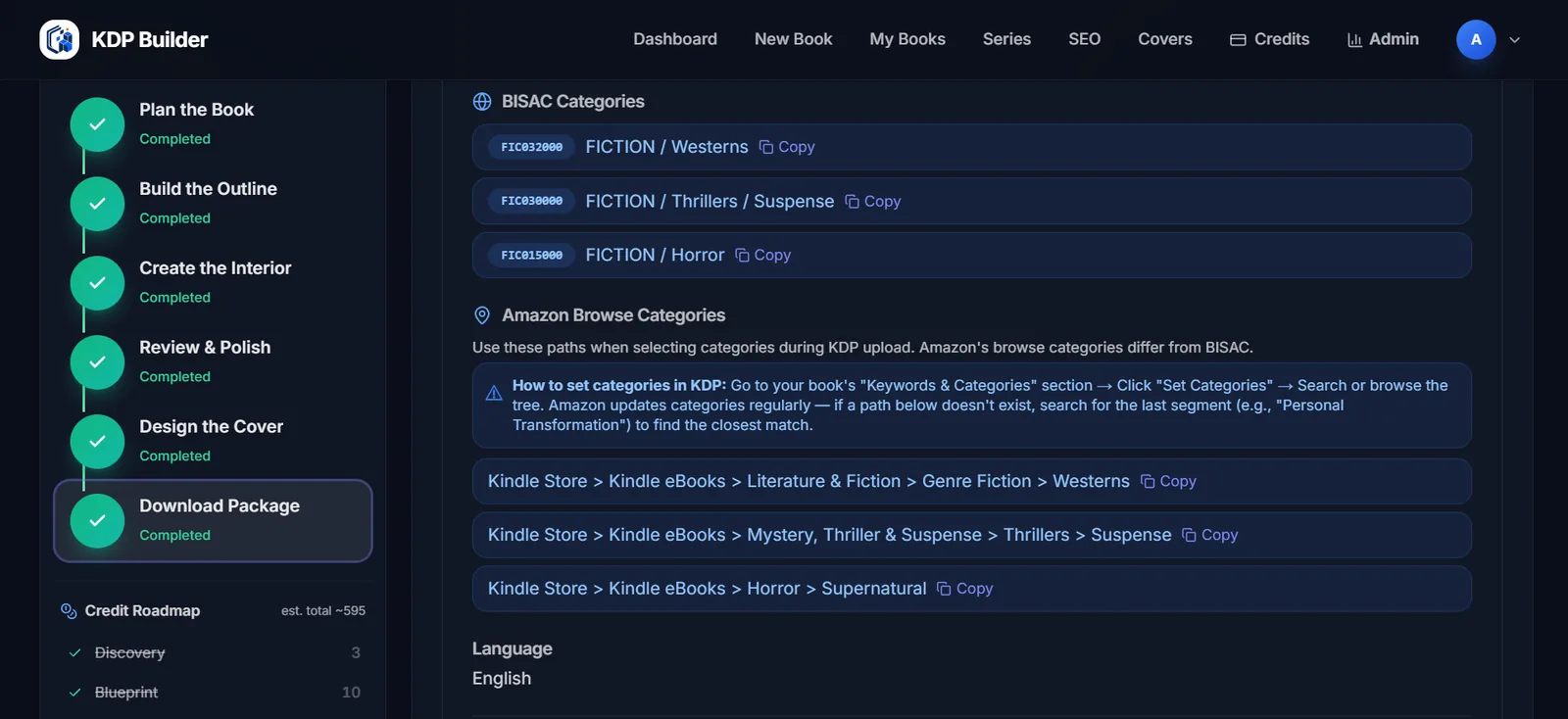Screen dimensions: 1568x719
Task: Open the Plan the Book step
Action: point(213,123)
